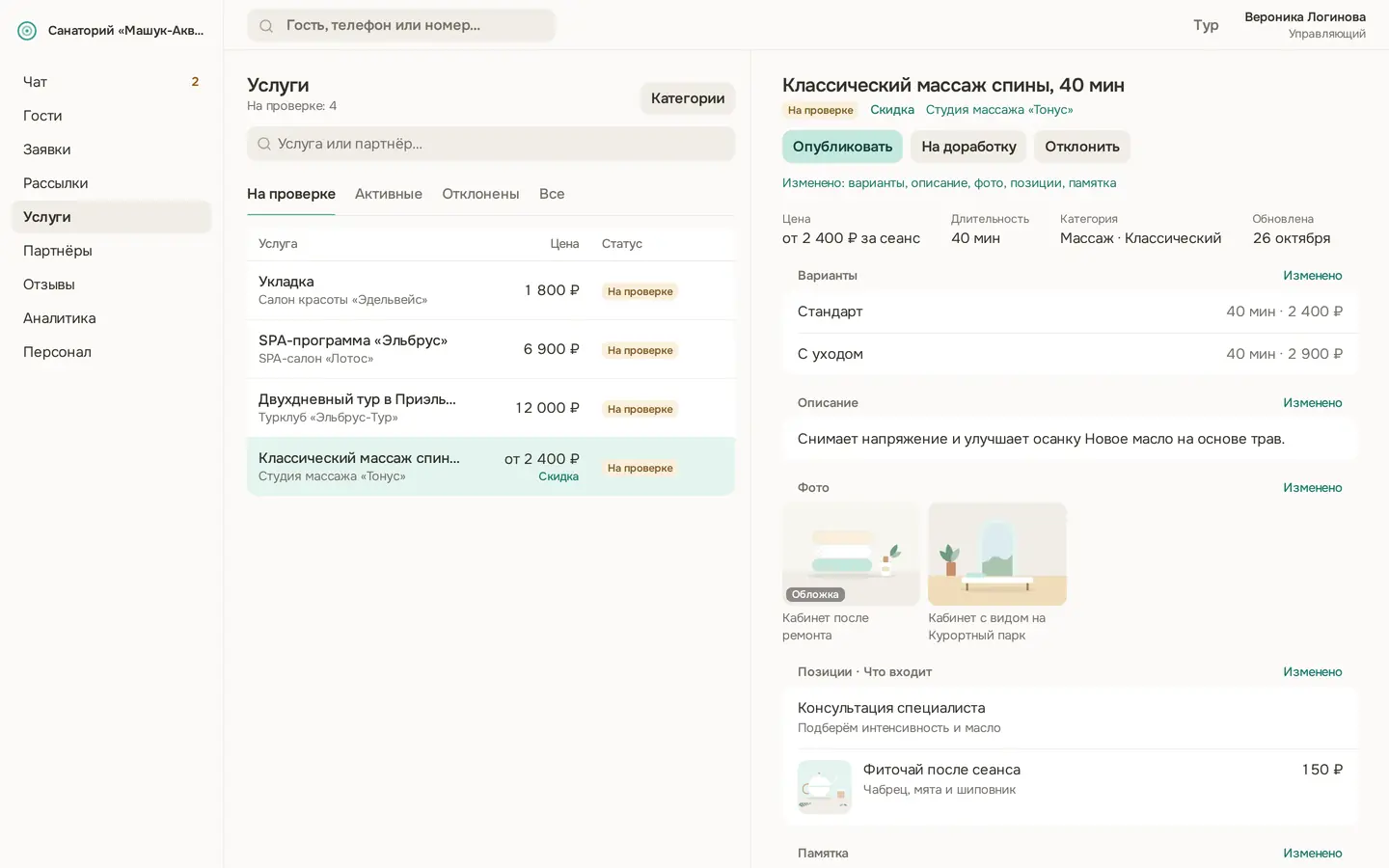Go to «Отзывы» page

[111, 285]
